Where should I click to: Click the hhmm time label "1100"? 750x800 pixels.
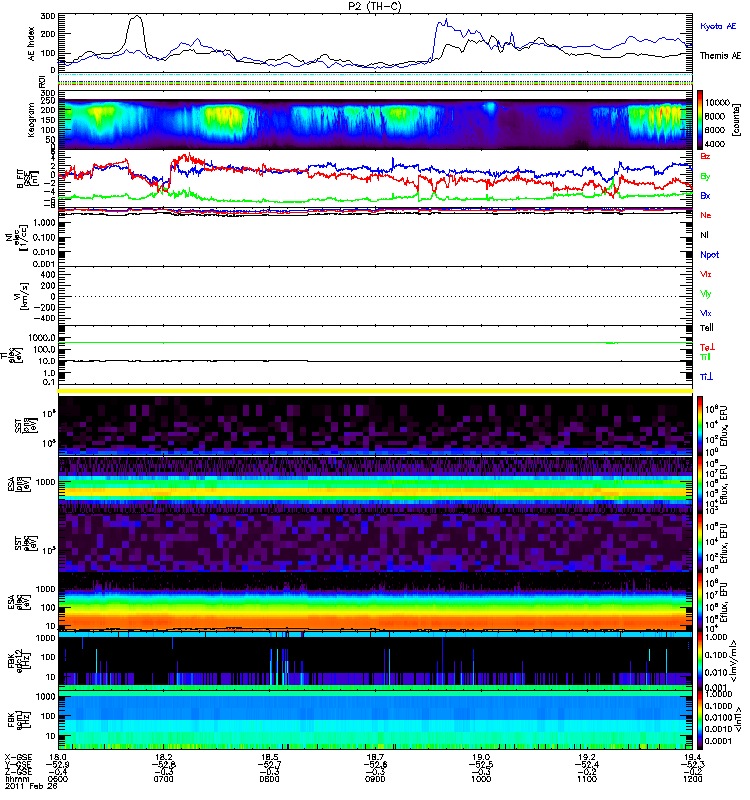587,779
